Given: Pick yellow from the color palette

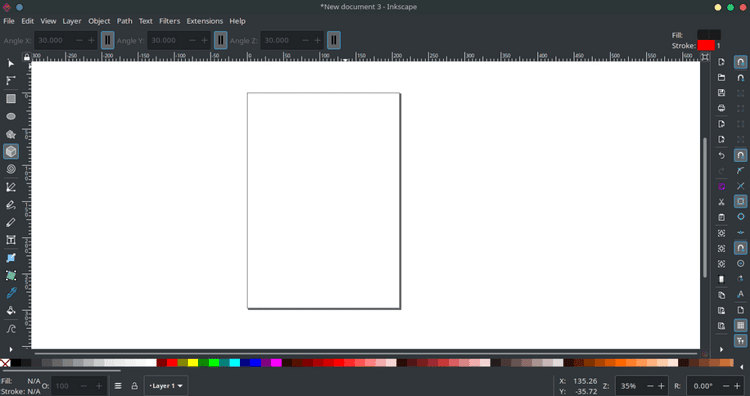Looking at the screenshot, I should (x=193, y=363).
